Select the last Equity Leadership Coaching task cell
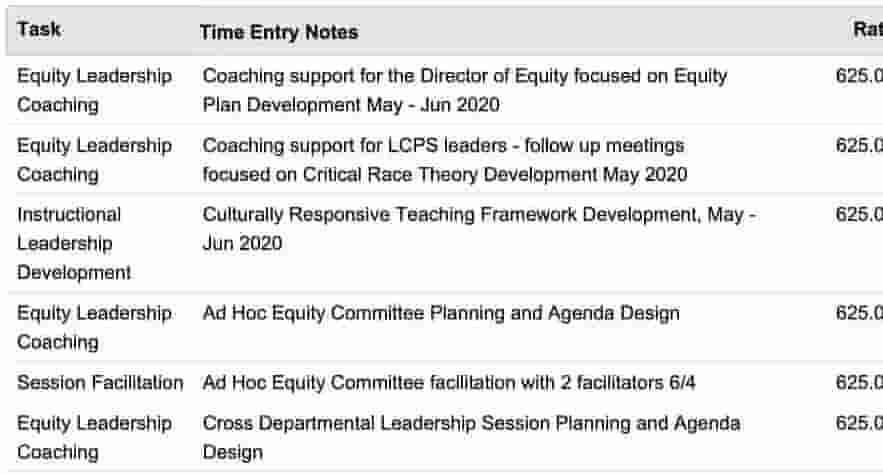This screenshot has height=475, width=883. 94,438
